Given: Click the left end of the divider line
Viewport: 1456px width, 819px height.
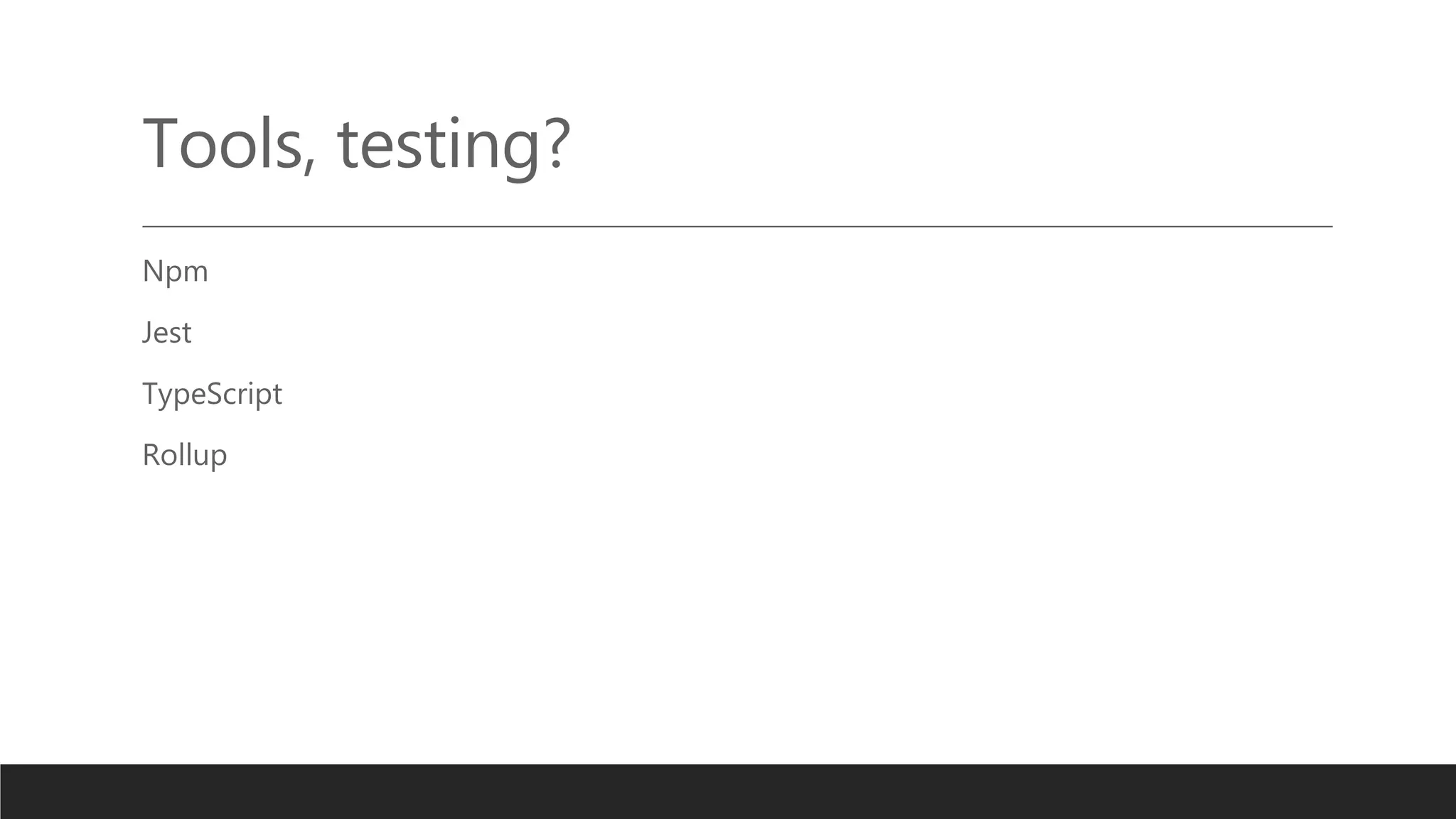Looking at the screenshot, I should (145, 227).
